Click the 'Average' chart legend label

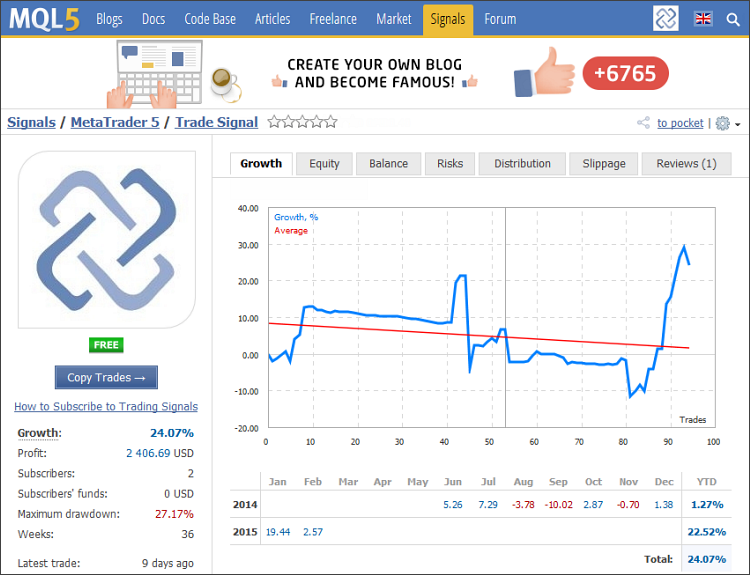[291, 231]
